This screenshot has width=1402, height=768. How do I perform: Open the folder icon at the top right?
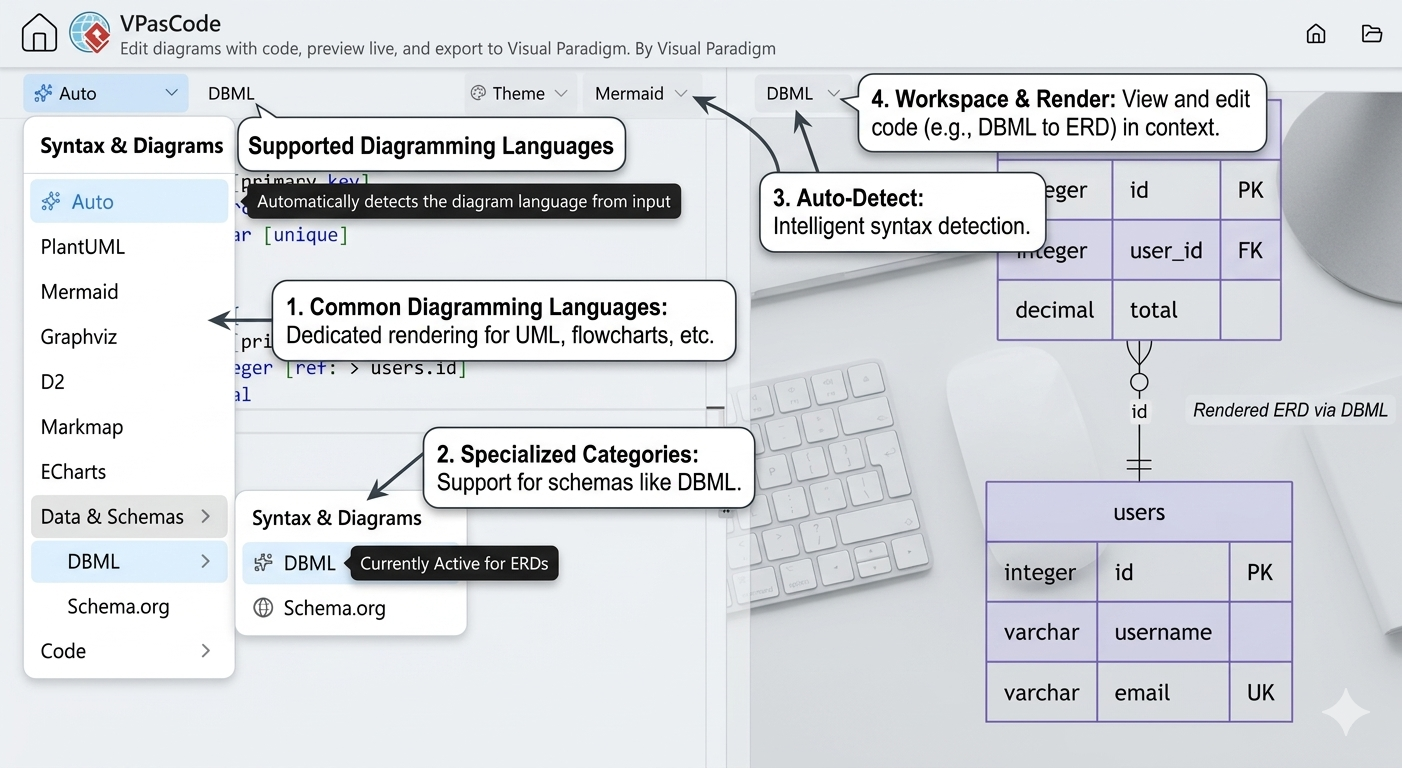pyautogui.click(x=1372, y=34)
